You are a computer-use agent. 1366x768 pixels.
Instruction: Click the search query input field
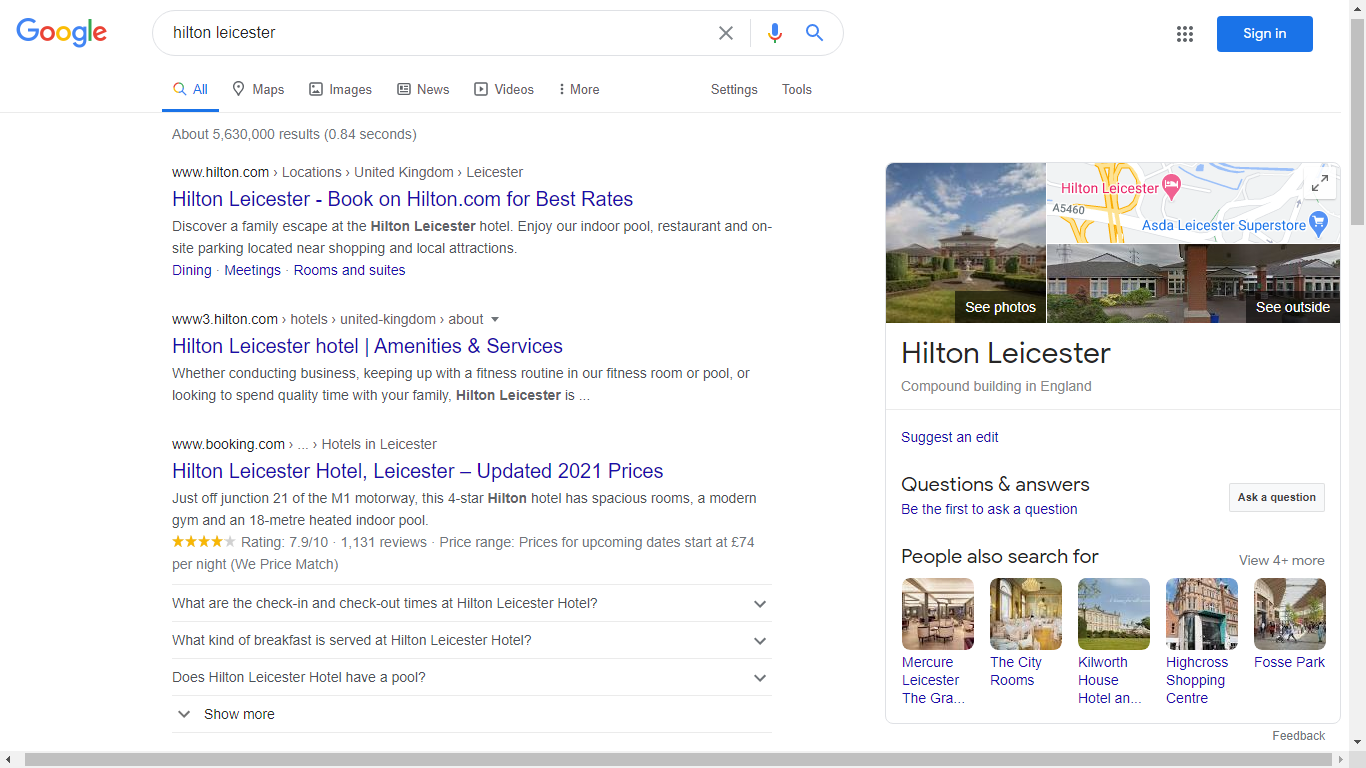pyautogui.click(x=435, y=33)
